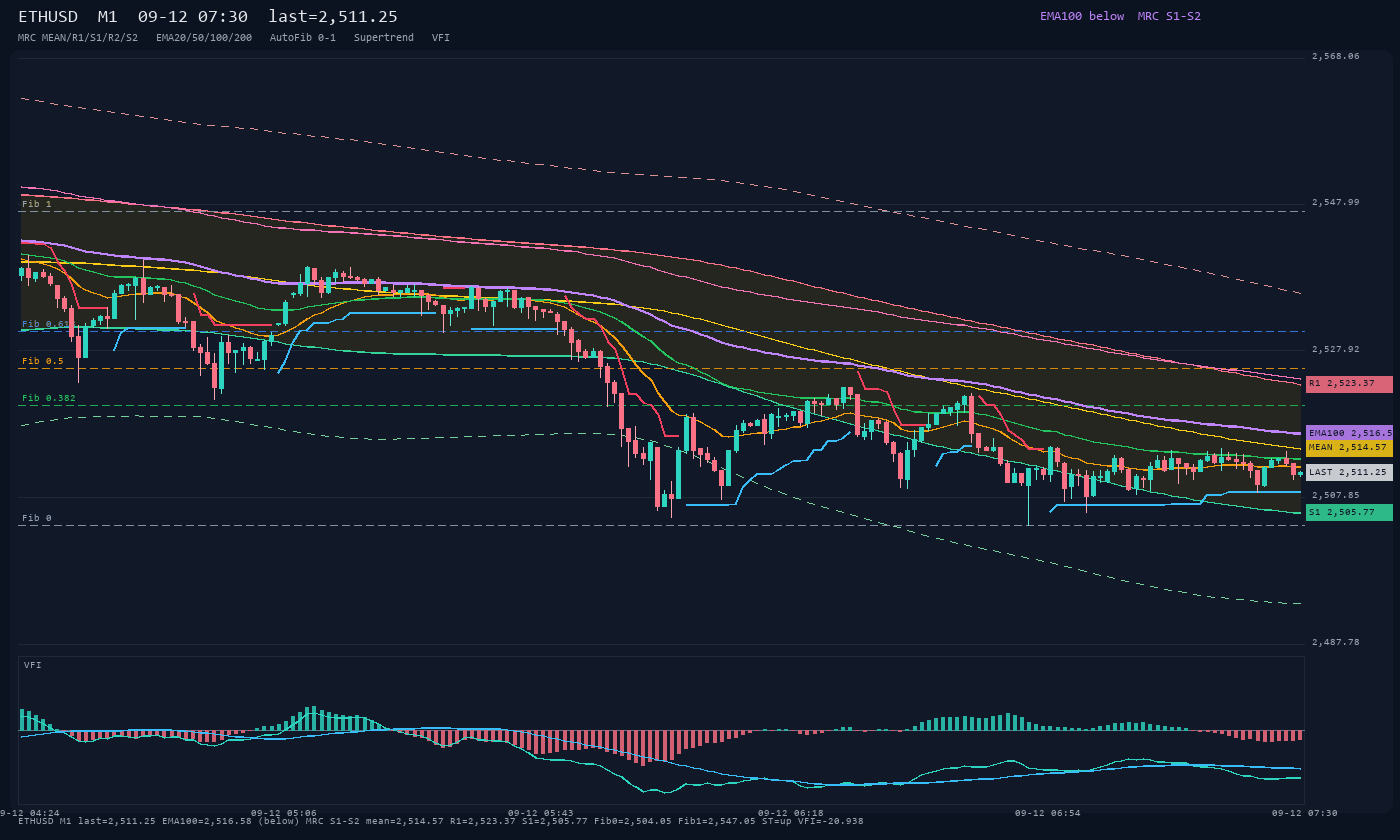This screenshot has height=840, width=1400.
Task: Click the "EMA100 below" status text
Action: pyautogui.click(x=1082, y=16)
